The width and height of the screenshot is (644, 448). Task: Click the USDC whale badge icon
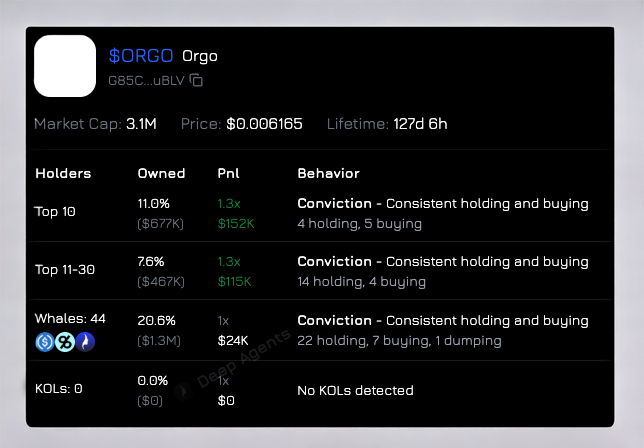tap(44, 342)
